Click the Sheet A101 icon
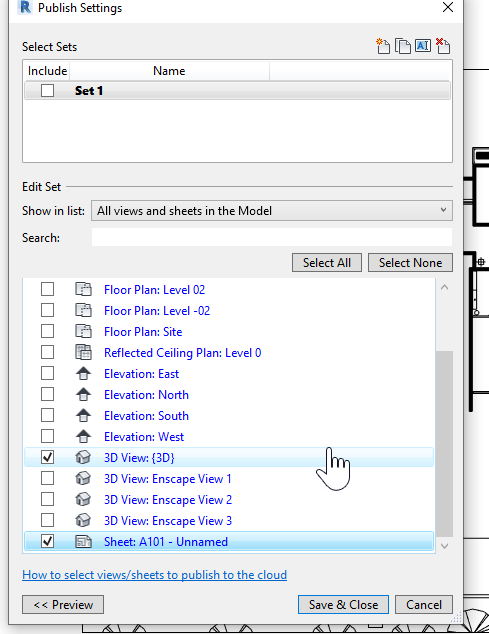 (83, 542)
